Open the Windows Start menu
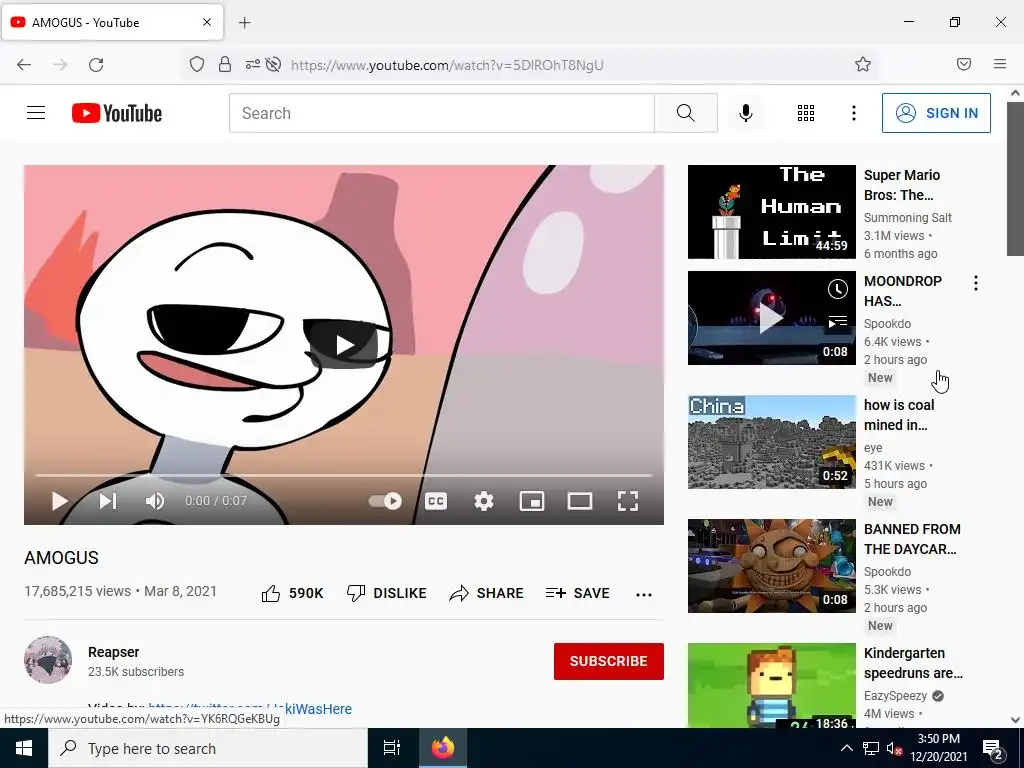This screenshot has width=1024, height=768. (x=24, y=748)
